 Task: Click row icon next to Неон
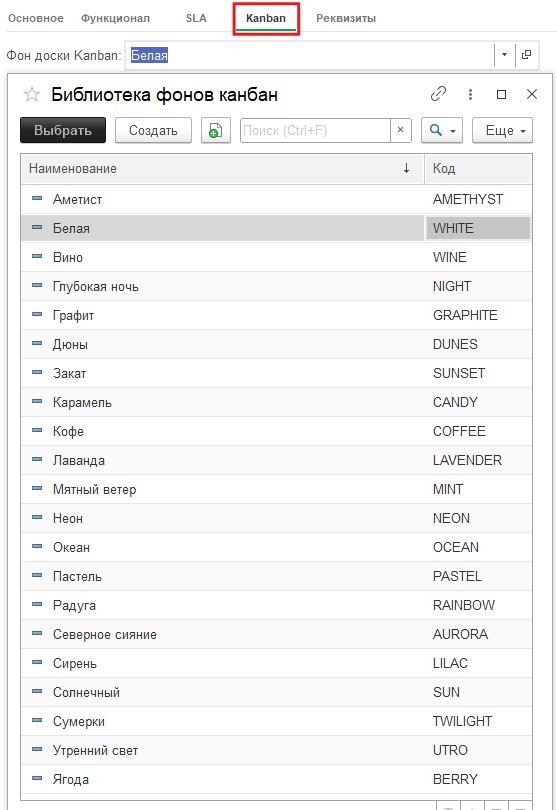click(37, 518)
